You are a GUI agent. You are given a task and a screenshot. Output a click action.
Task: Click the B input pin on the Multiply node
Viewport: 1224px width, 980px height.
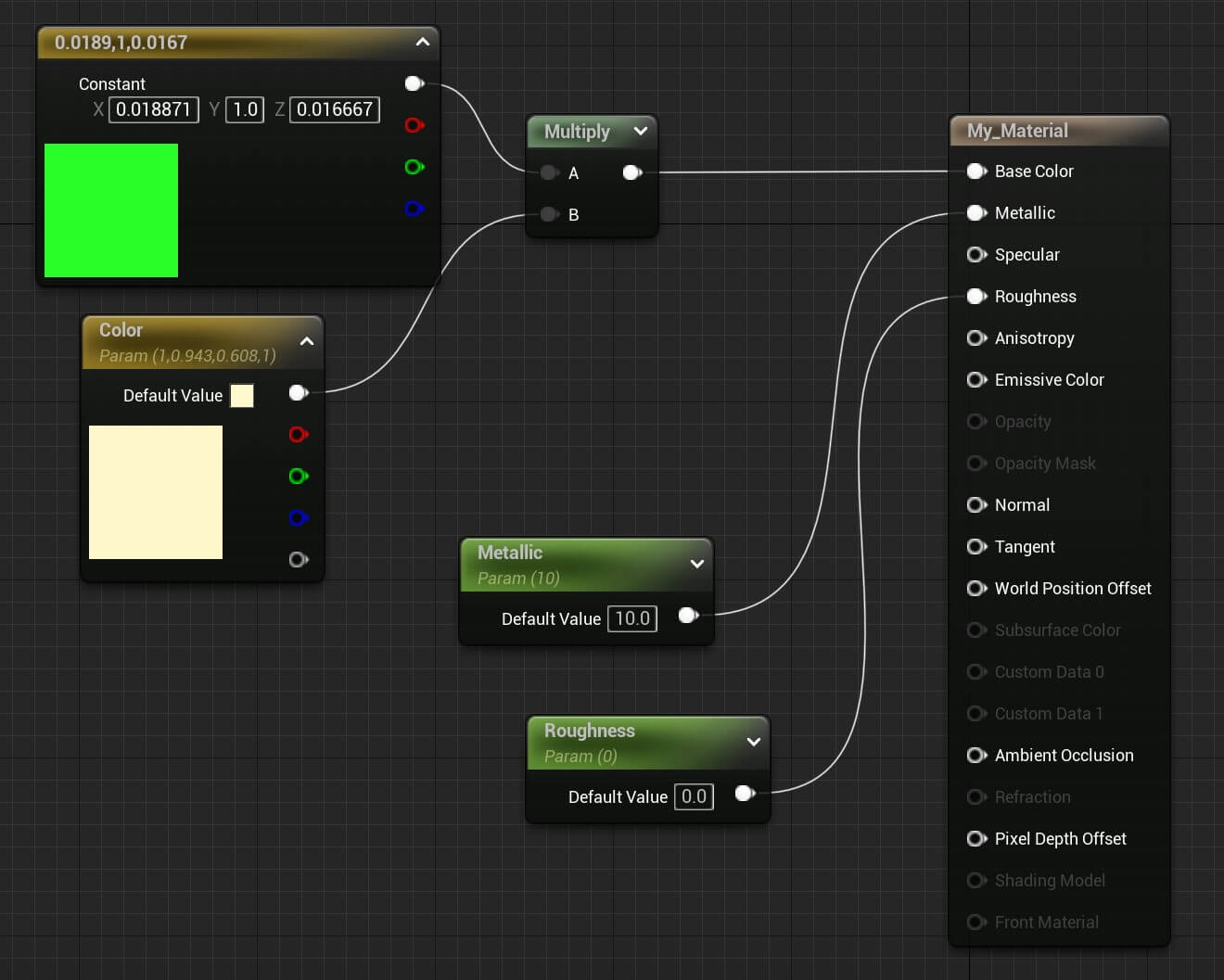549,214
